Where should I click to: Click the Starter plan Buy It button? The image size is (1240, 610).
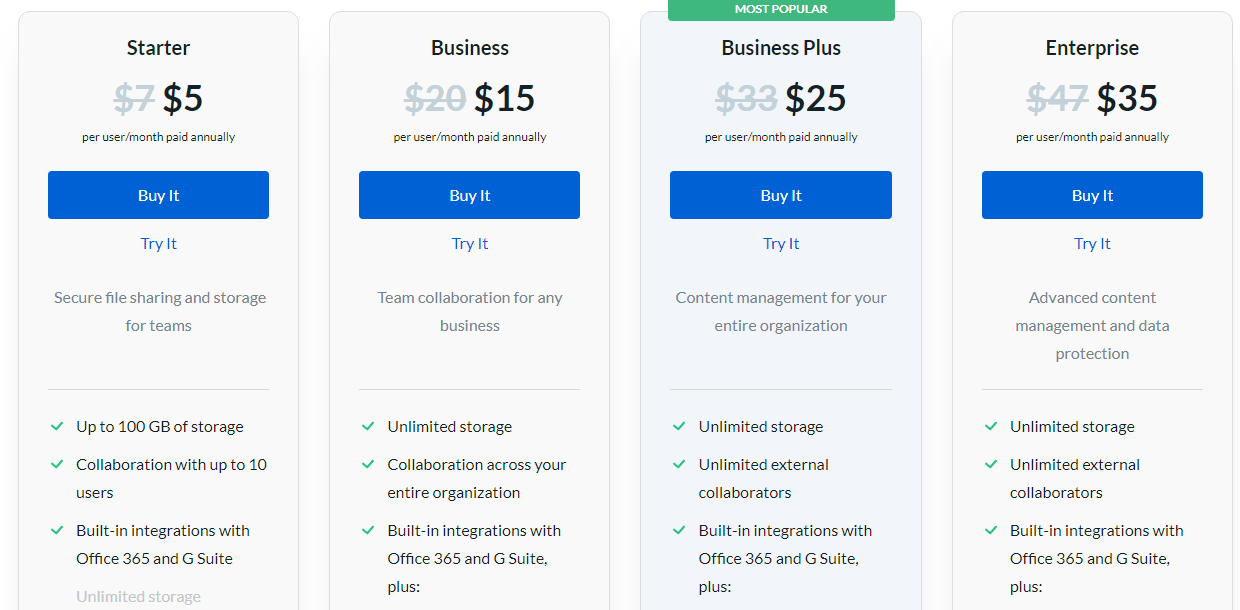(158, 195)
